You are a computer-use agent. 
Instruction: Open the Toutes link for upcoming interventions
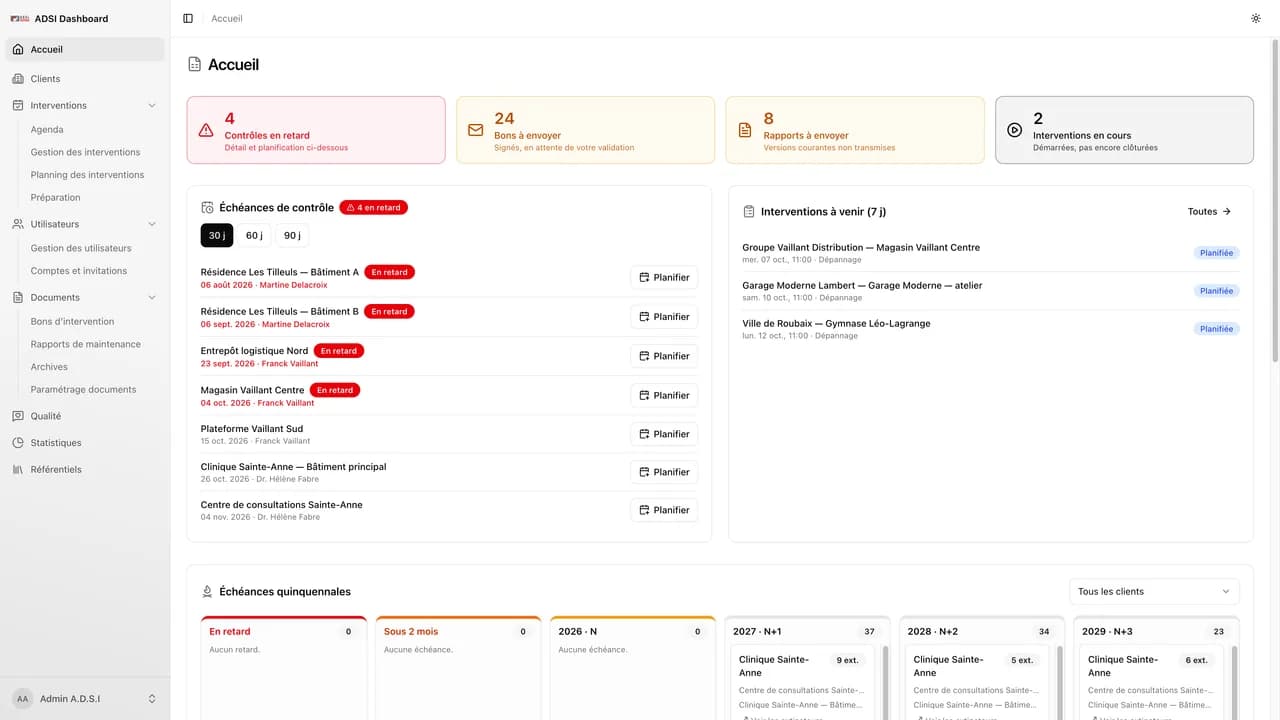point(1209,211)
